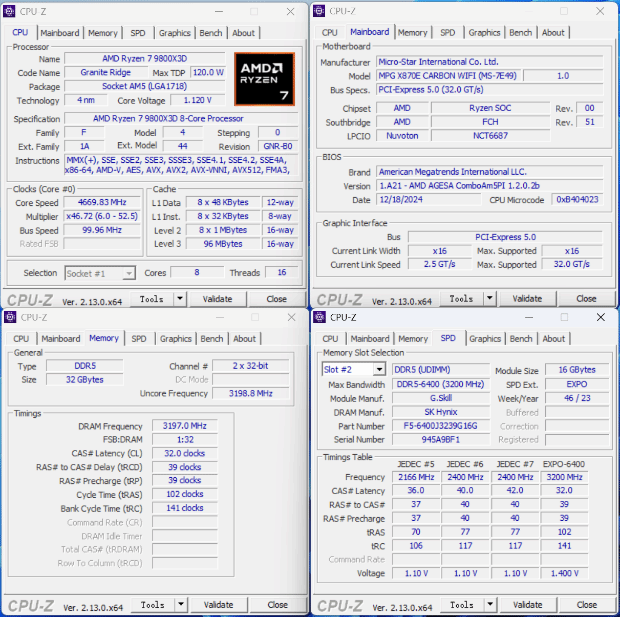
Task: Open Memory tab in top-left CPU window
Action: [x=103, y=33]
